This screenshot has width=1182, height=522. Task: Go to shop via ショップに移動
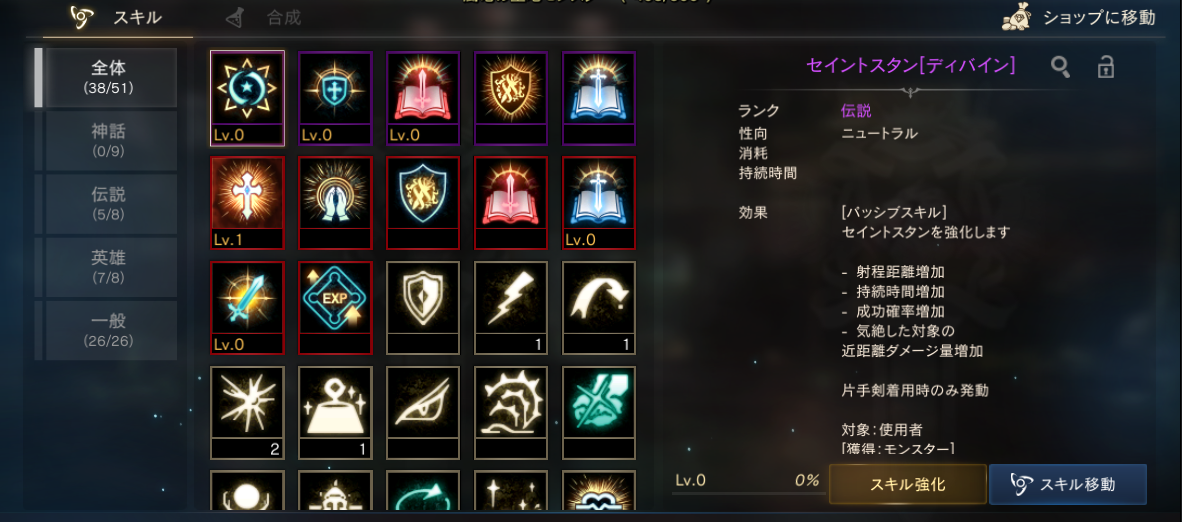tap(1079, 18)
